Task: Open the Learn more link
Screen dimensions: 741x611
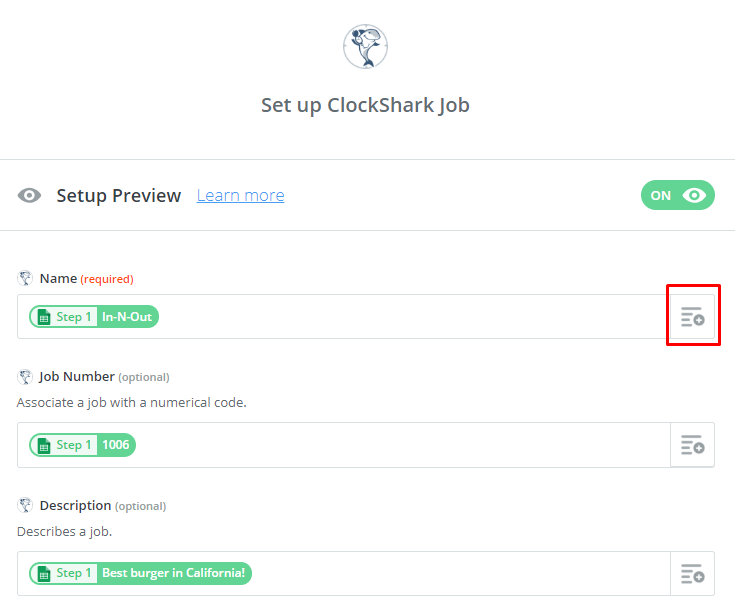Action: click(241, 195)
